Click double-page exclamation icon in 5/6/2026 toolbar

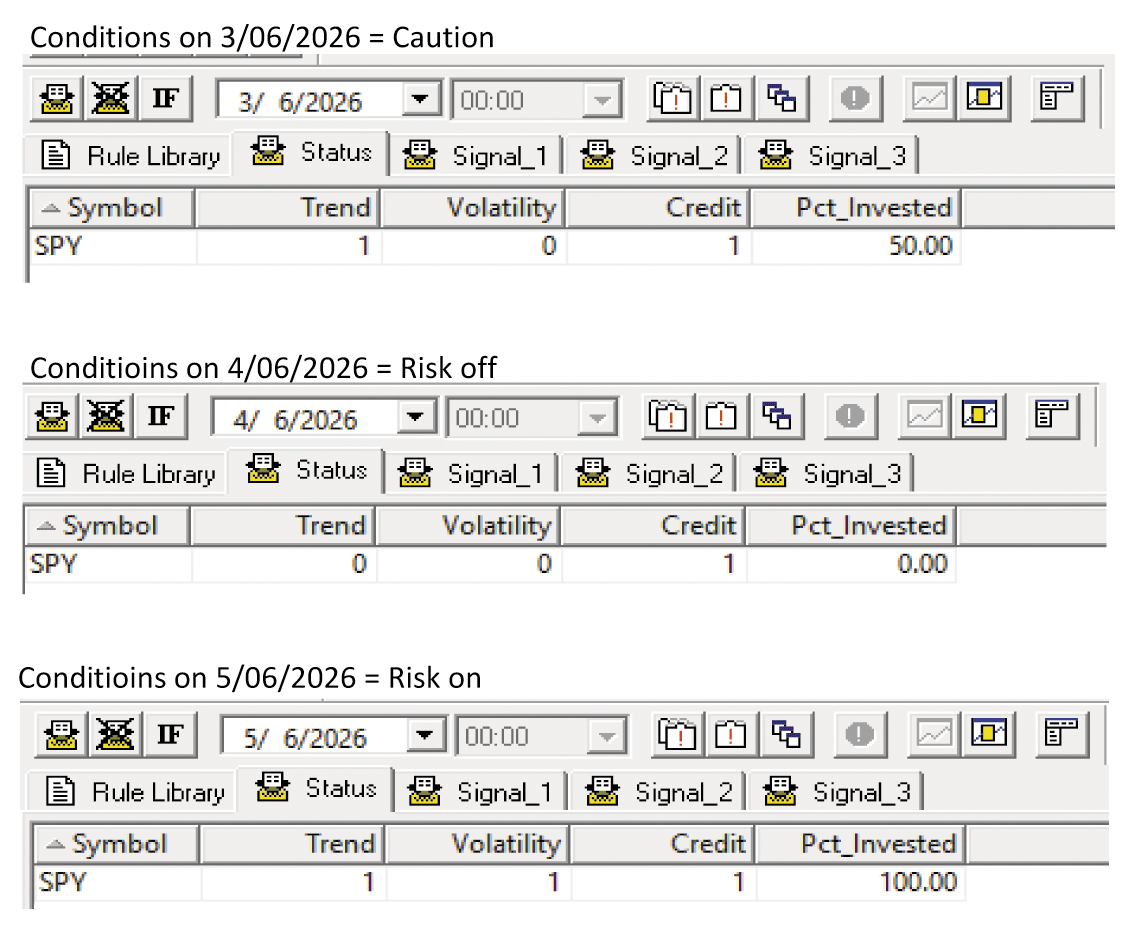tap(677, 734)
